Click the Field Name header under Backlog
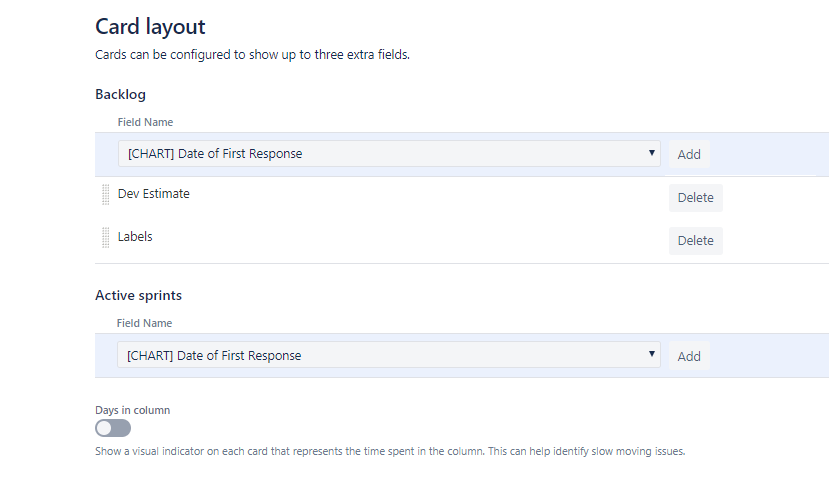Screen dimensions: 829x503 coord(145,122)
